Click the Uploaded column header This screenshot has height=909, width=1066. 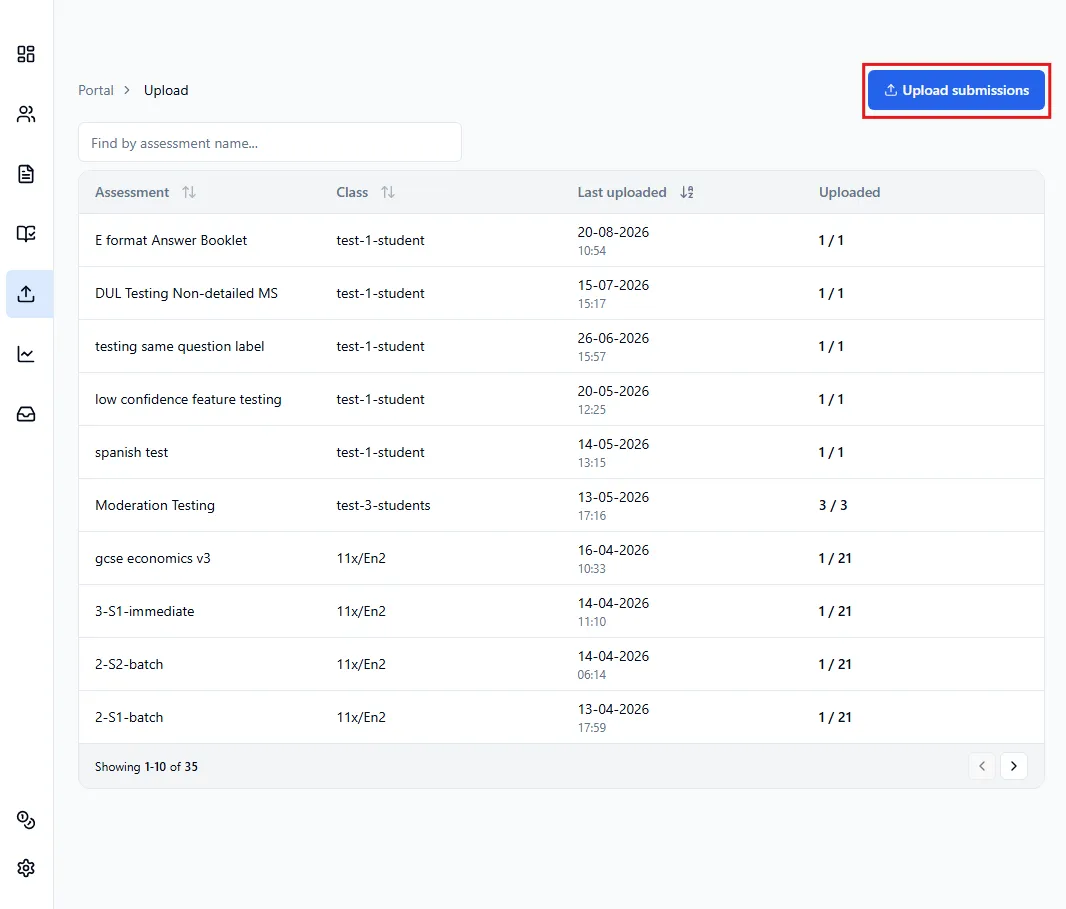pos(849,192)
